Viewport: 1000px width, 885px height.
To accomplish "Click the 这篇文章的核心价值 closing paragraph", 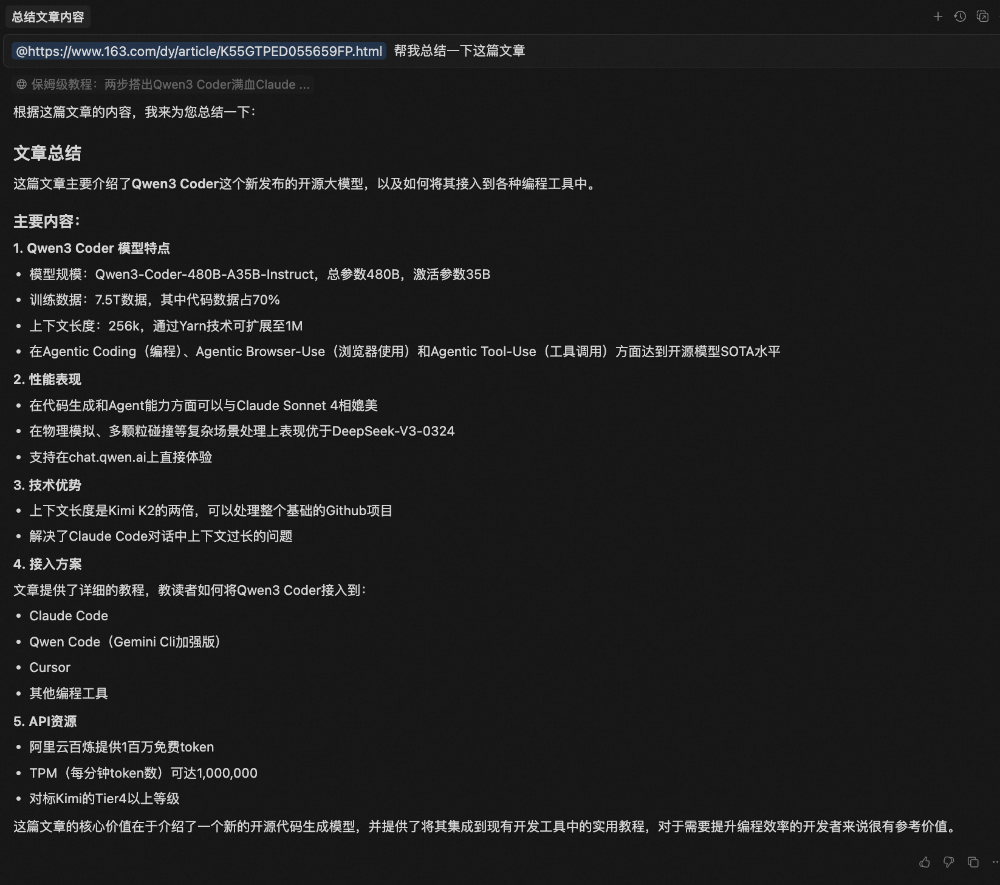I will (x=487, y=826).
